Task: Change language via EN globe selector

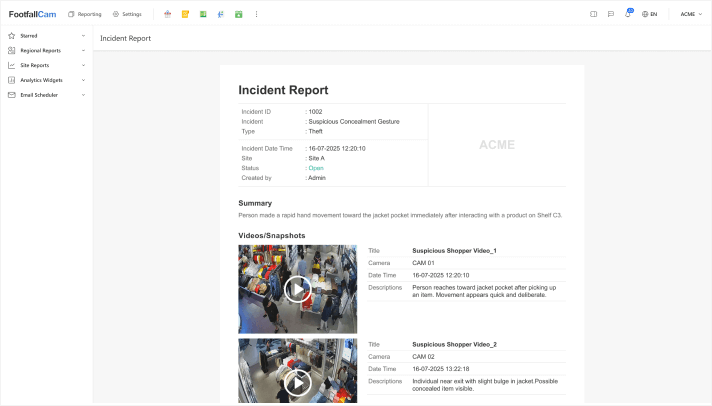Action: (x=649, y=14)
